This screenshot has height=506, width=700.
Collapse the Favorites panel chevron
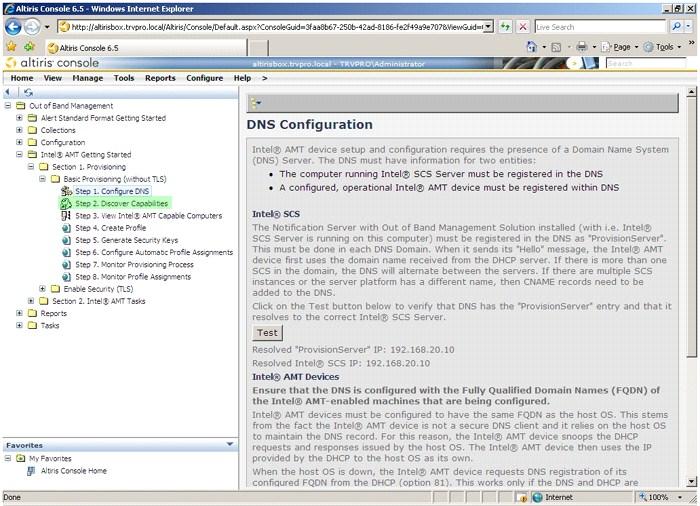230,444
